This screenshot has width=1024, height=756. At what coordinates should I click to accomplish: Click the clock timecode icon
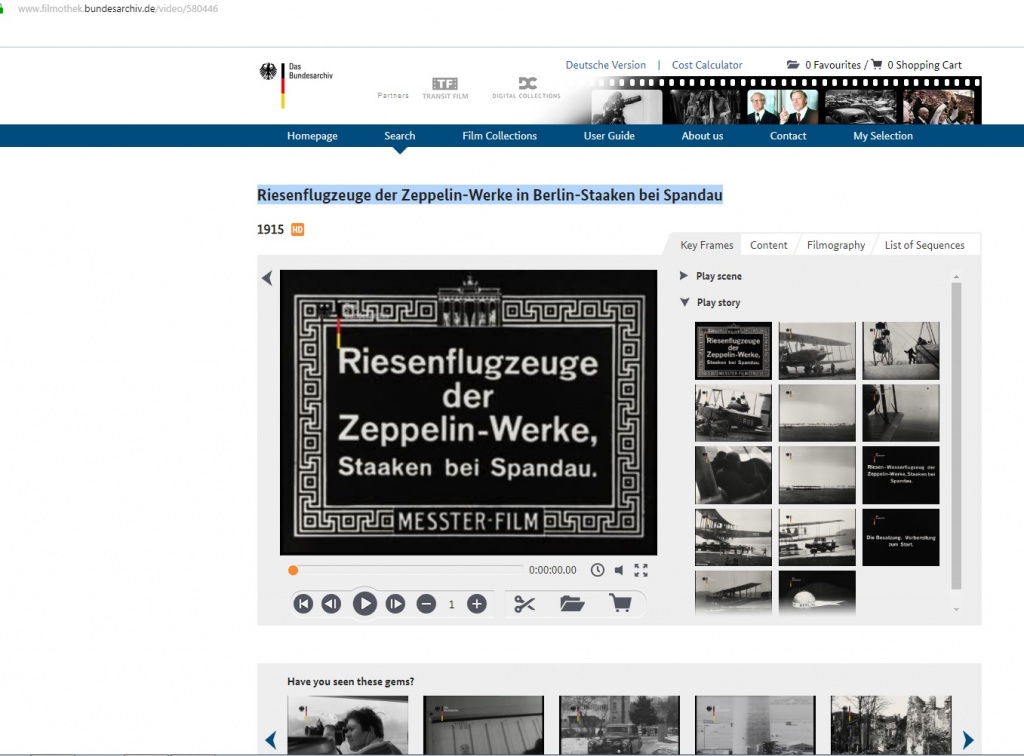click(x=597, y=570)
